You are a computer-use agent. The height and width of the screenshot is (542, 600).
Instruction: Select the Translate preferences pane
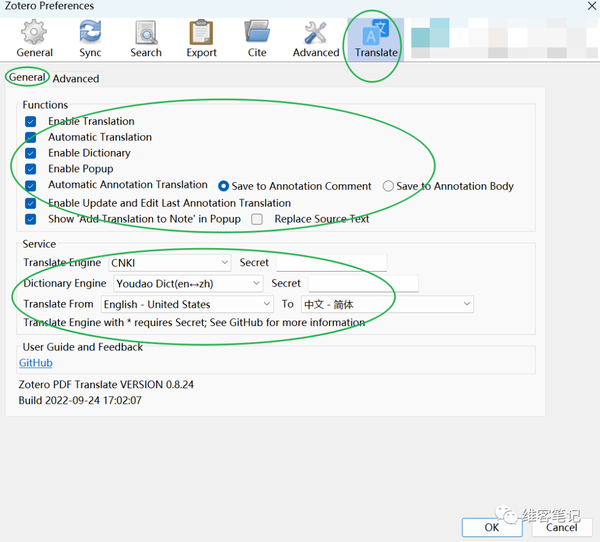coord(376,39)
